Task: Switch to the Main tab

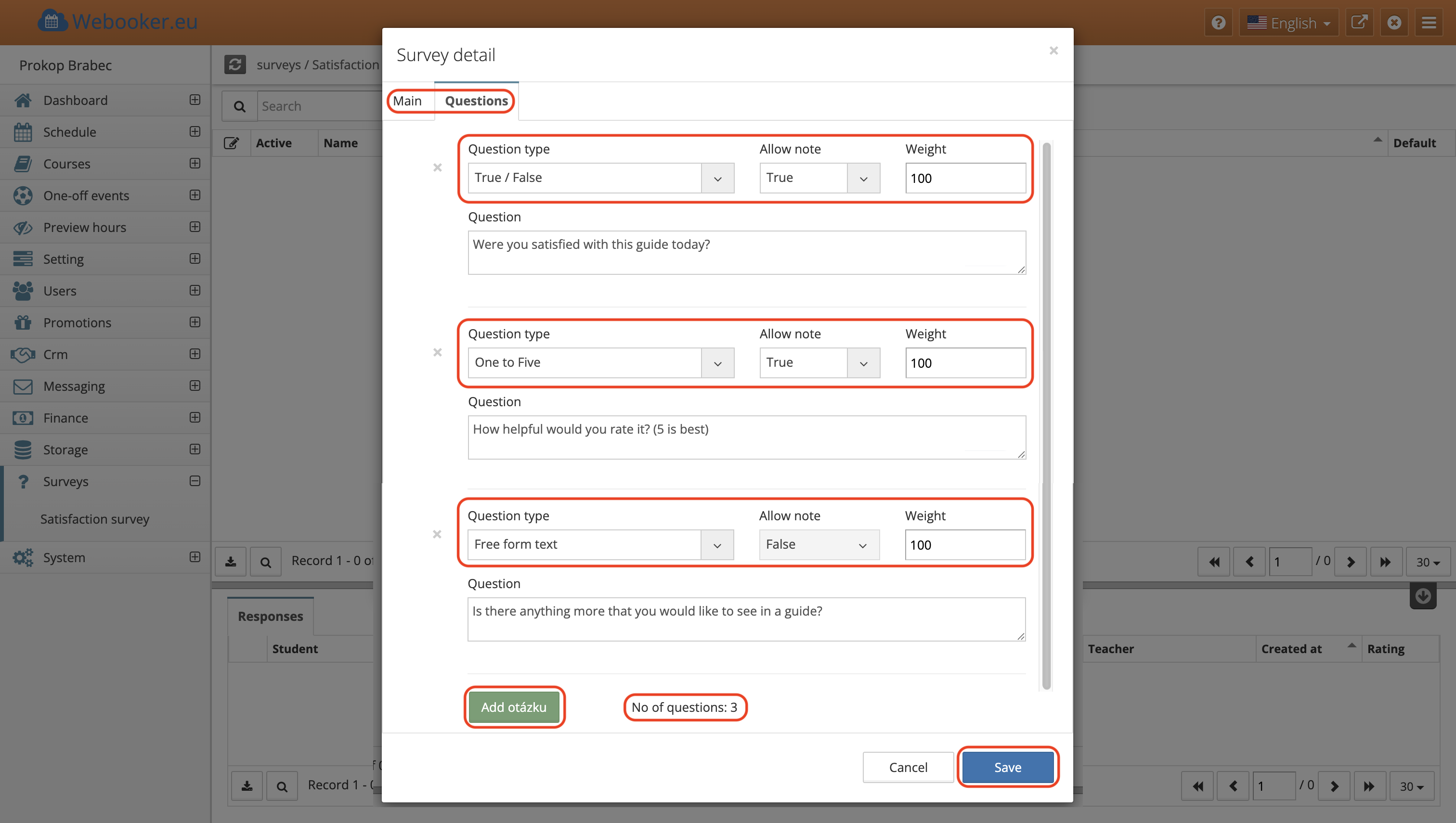Action: point(407,101)
